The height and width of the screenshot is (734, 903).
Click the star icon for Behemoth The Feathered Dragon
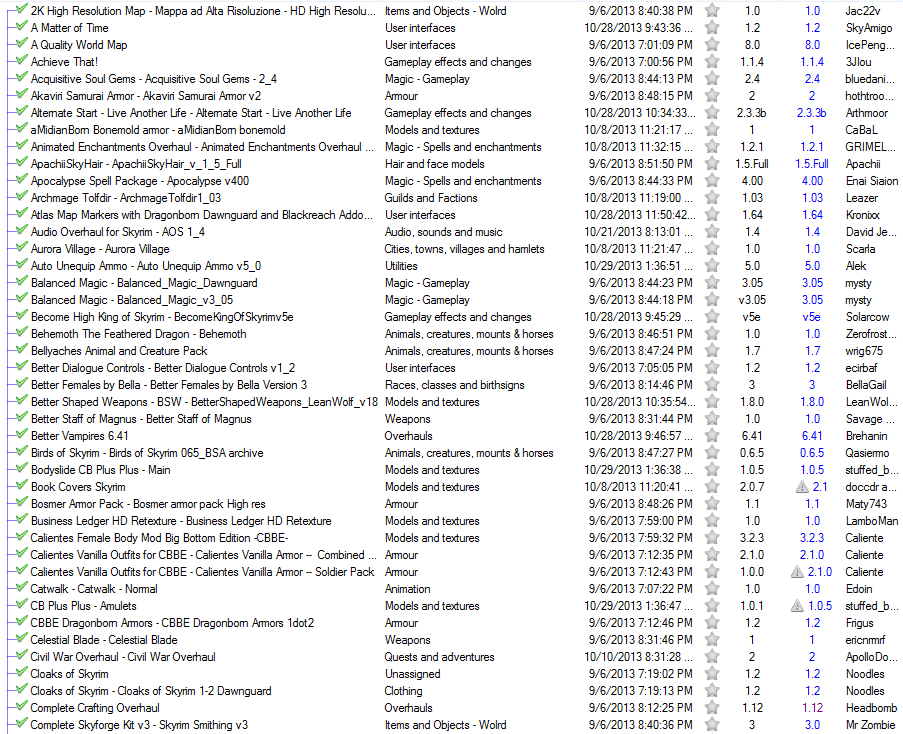(712, 333)
